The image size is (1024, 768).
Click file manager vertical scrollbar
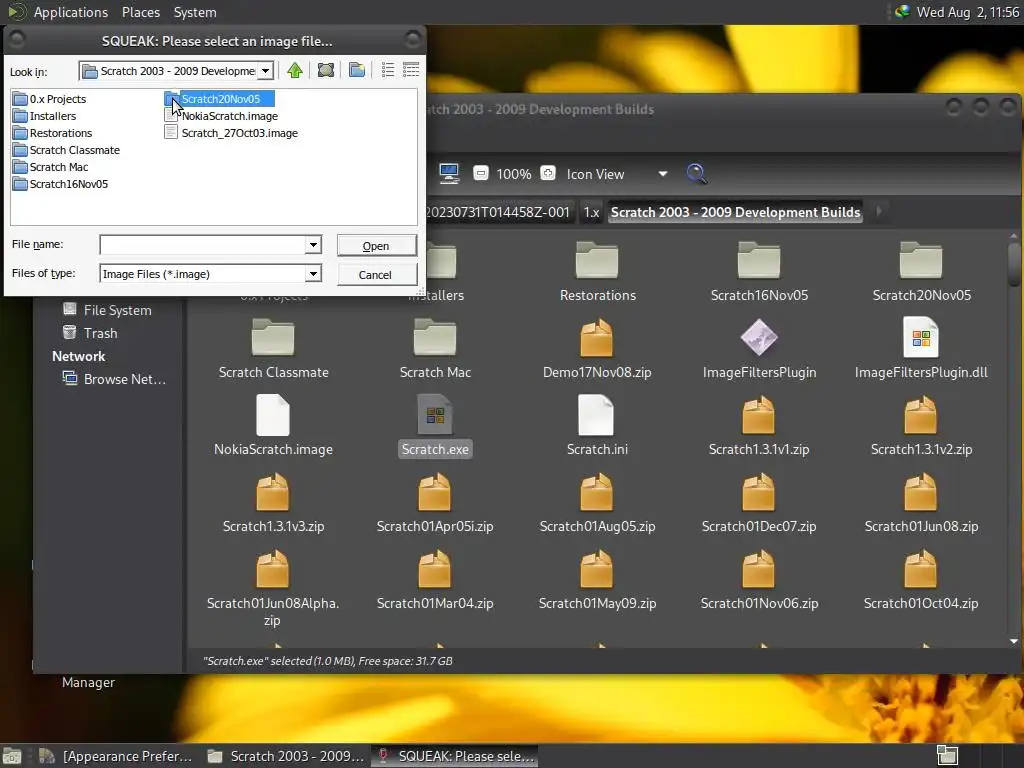(x=1014, y=264)
